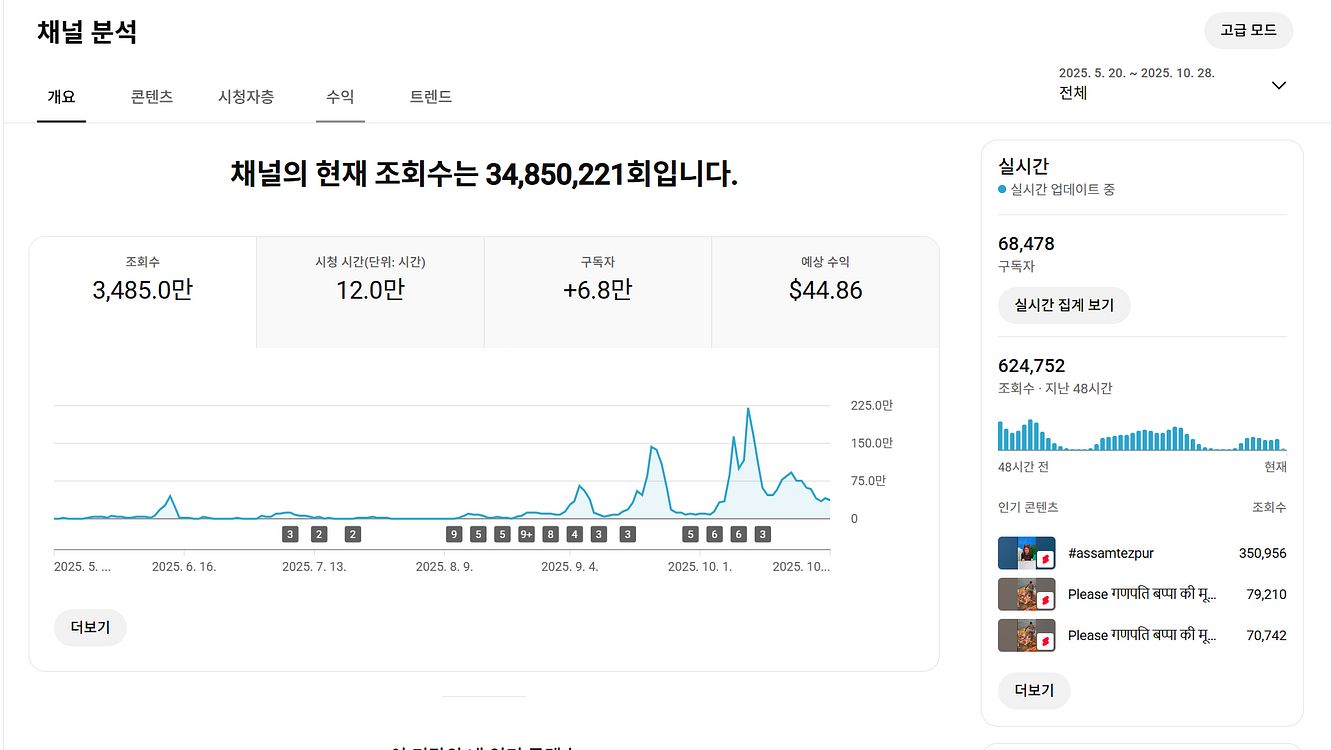The width and height of the screenshot is (1331, 750).
Task: Switch to the 트렌드 tab
Action: [431, 97]
